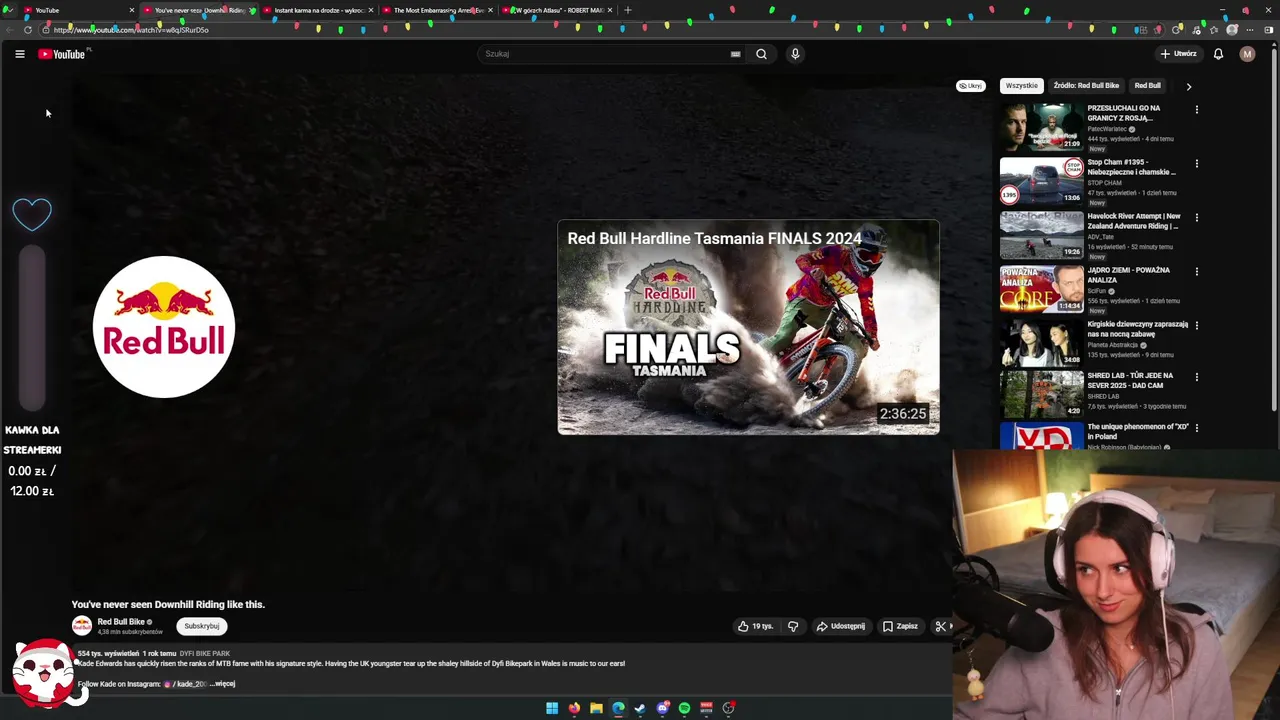Click the Utwórz create button

1178,54
